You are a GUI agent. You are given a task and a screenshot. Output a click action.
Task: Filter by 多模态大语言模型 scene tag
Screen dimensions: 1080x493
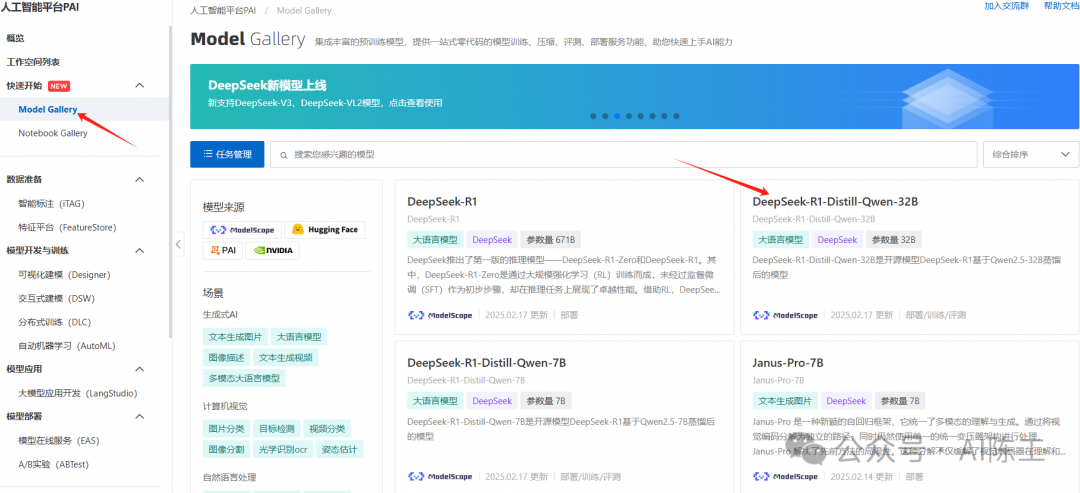(x=245, y=378)
